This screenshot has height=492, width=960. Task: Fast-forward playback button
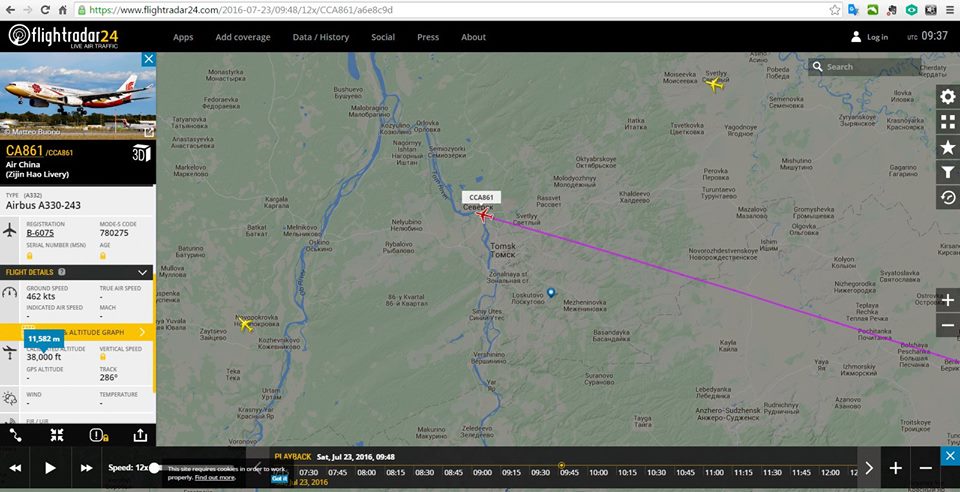(86, 468)
